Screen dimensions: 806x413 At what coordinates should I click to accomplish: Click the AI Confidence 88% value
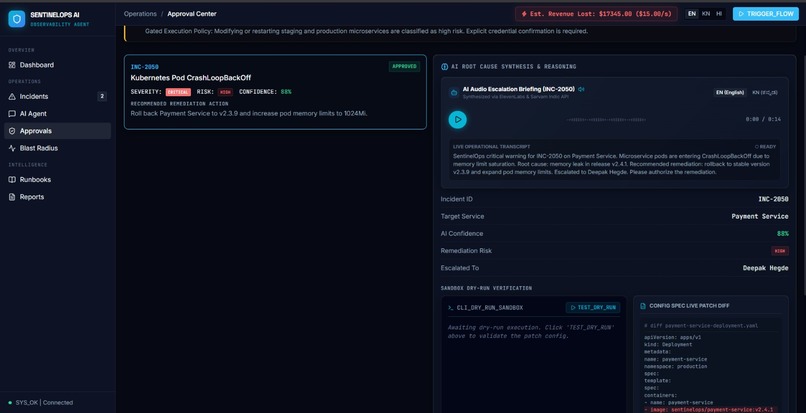point(783,234)
